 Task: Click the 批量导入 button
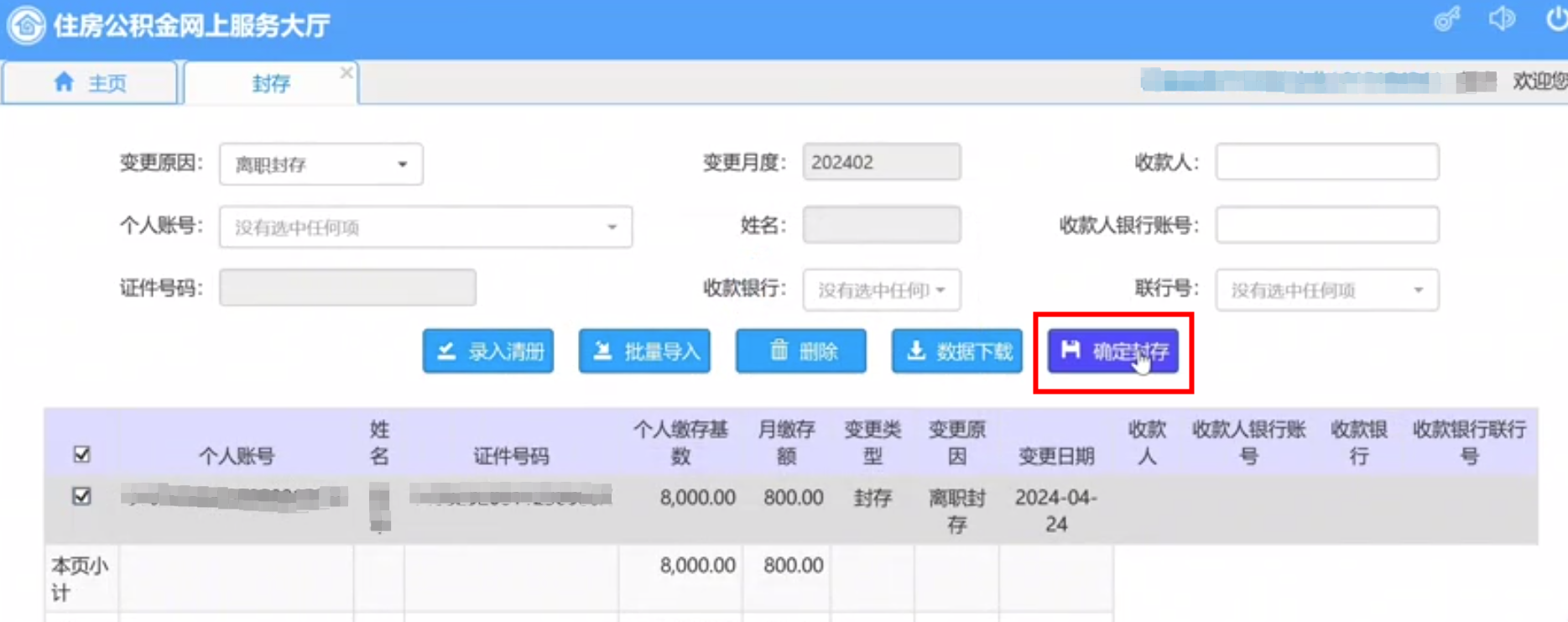click(644, 351)
